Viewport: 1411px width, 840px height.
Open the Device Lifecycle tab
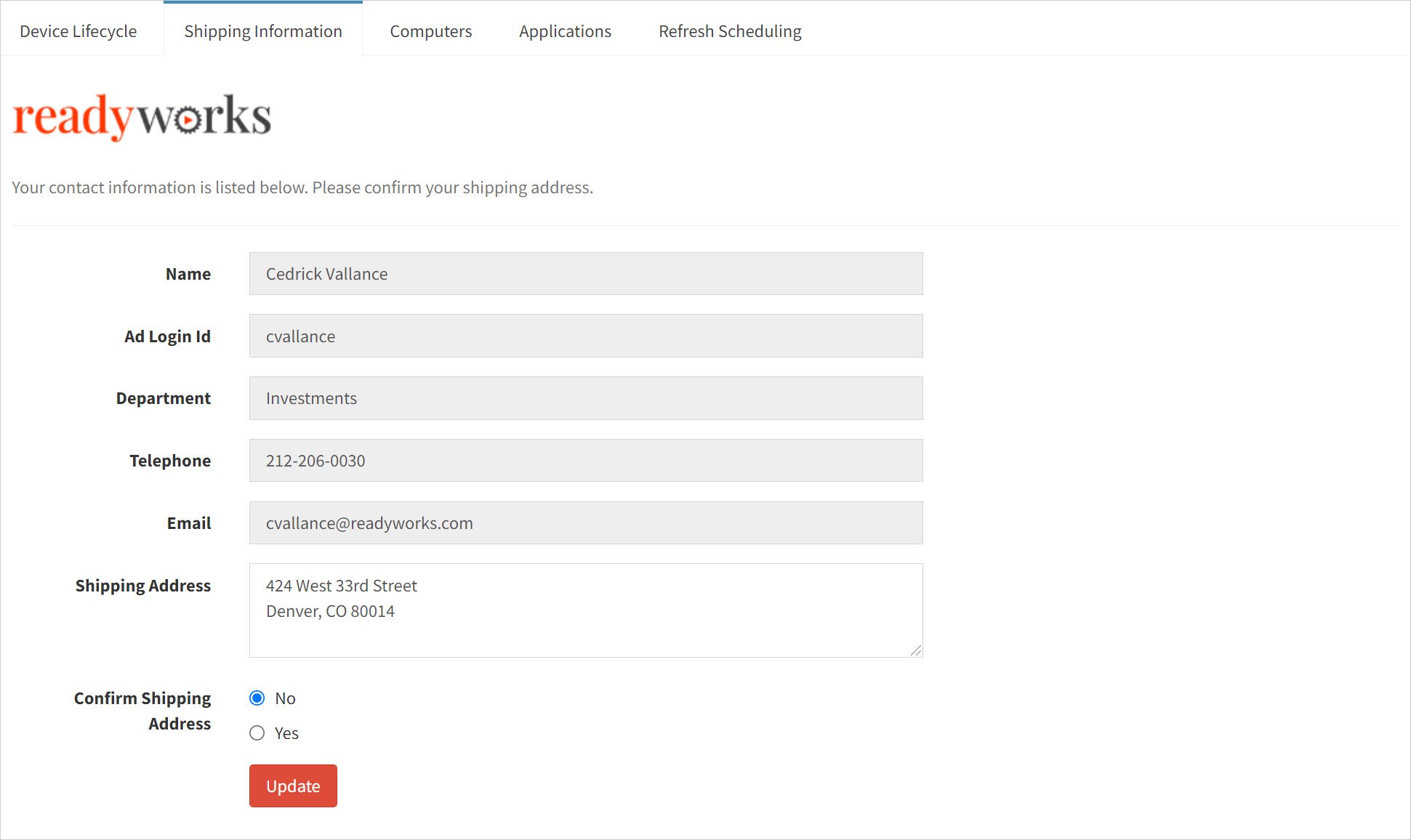coord(79,31)
